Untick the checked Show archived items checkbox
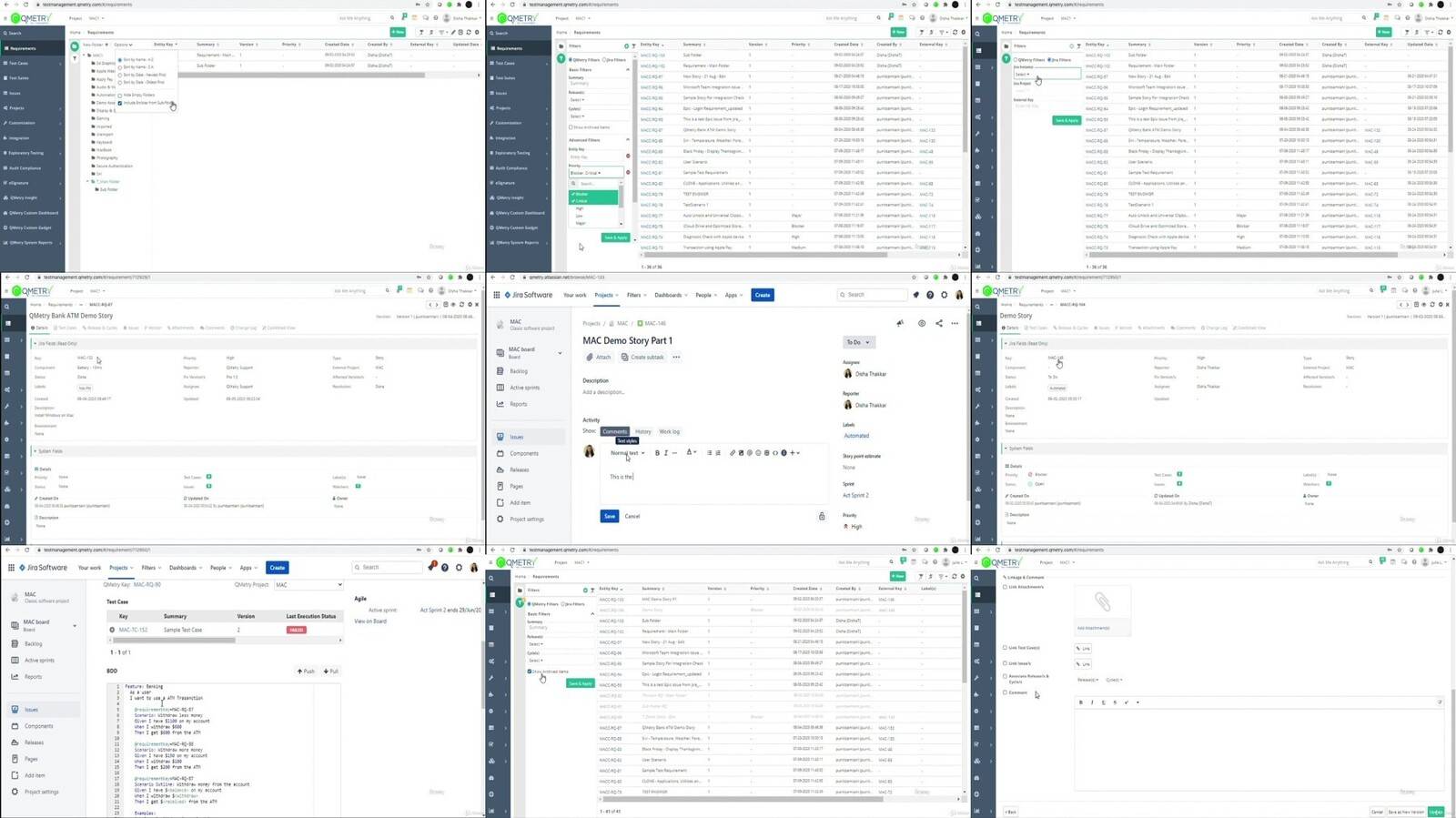 [x=529, y=672]
